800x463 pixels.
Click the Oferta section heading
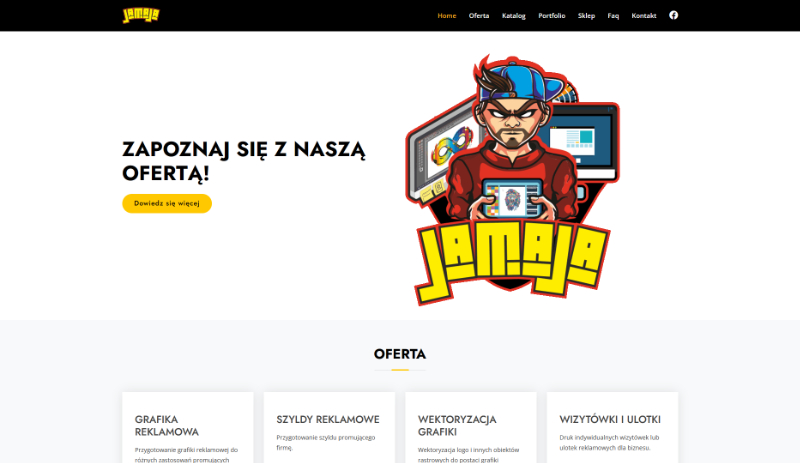399,354
